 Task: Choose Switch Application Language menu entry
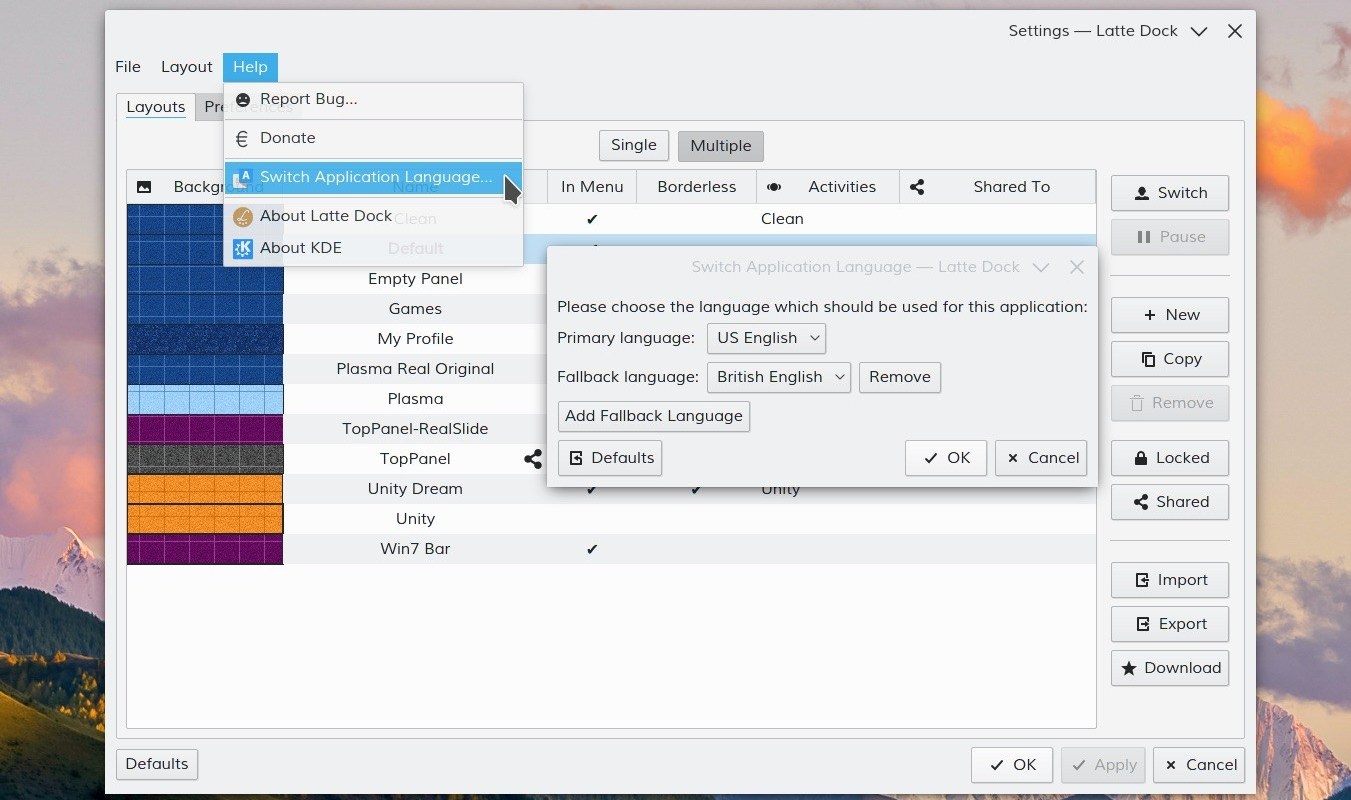click(373, 177)
